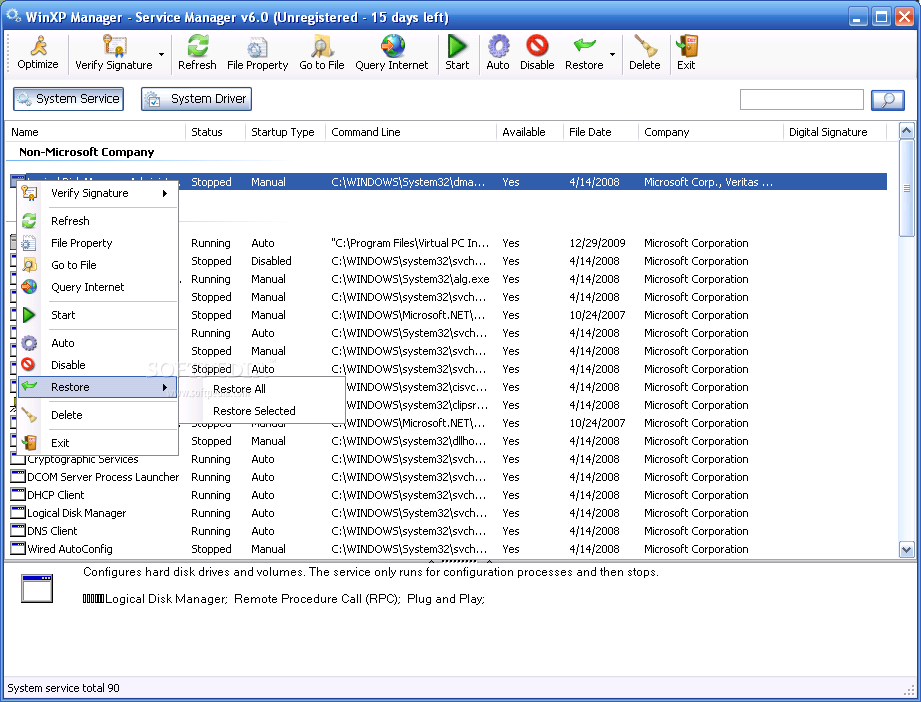Click the DCOM Server Process Launcher row icon
This screenshot has width=921, height=702.
pos(18,476)
